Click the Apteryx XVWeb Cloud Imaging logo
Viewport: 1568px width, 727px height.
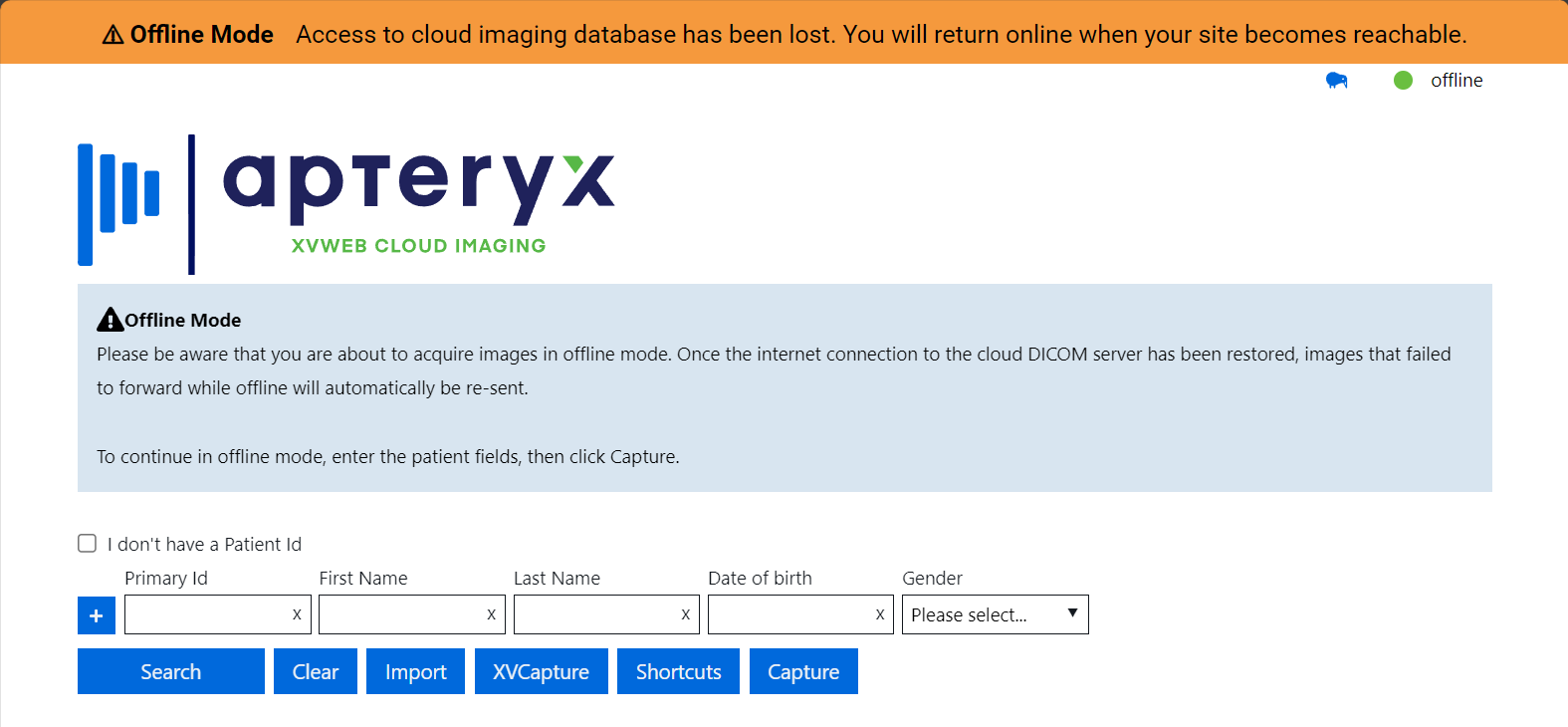click(346, 204)
